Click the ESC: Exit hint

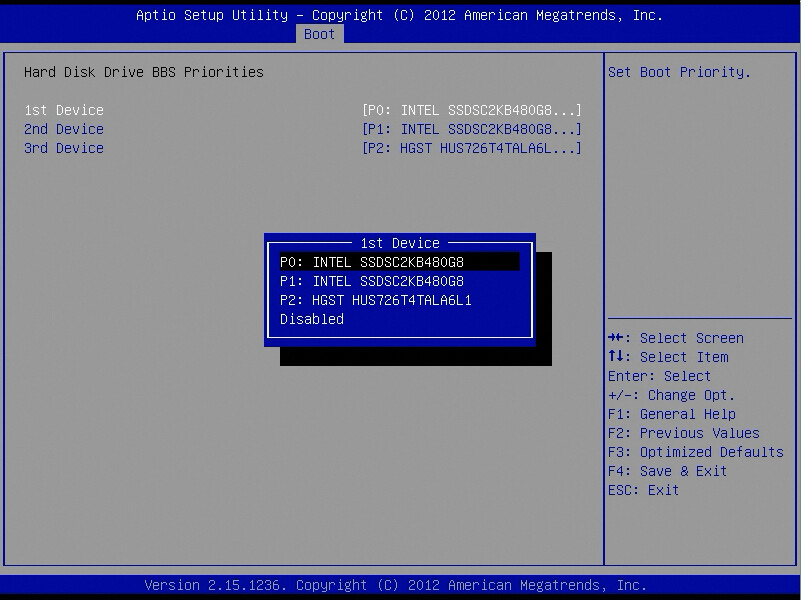pyautogui.click(x=643, y=490)
